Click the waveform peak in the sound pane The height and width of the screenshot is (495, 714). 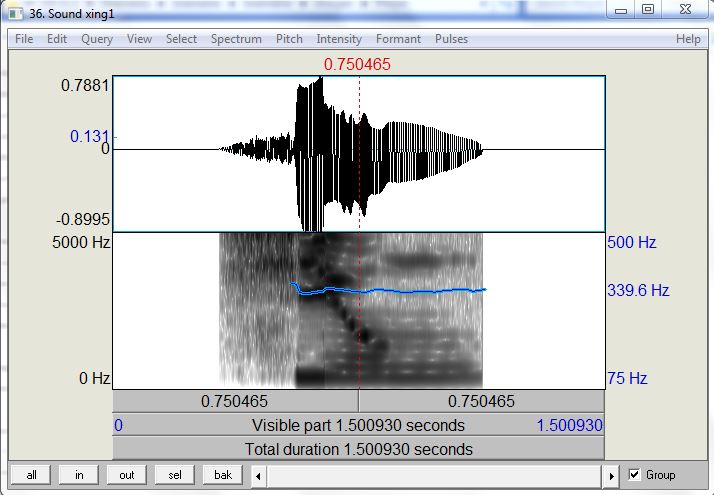point(321,80)
